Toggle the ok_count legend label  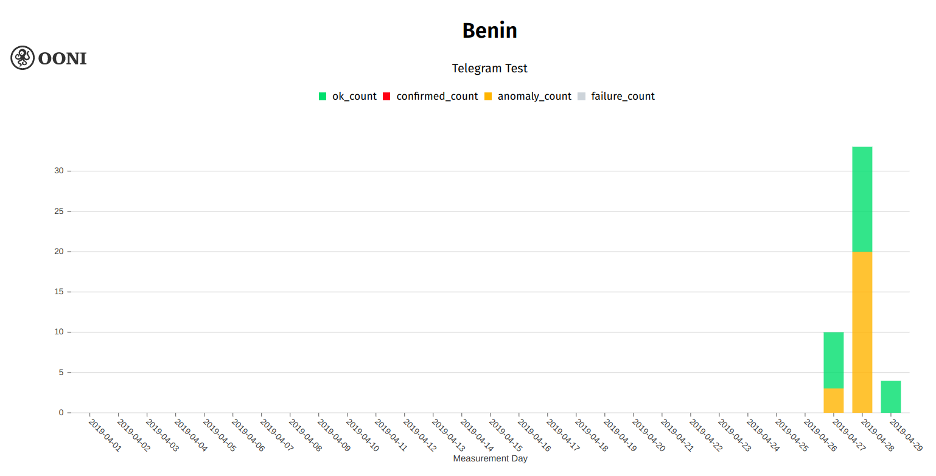point(355,96)
